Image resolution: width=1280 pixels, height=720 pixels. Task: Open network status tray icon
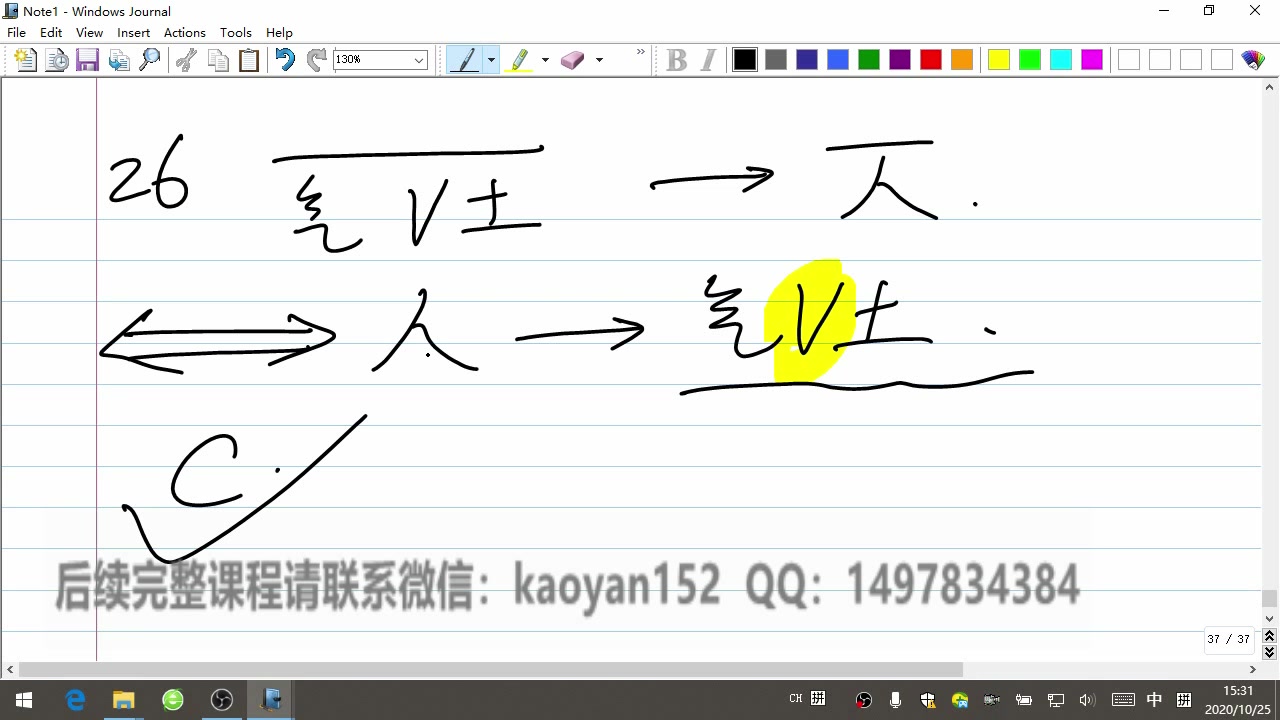pos(1056,700)
